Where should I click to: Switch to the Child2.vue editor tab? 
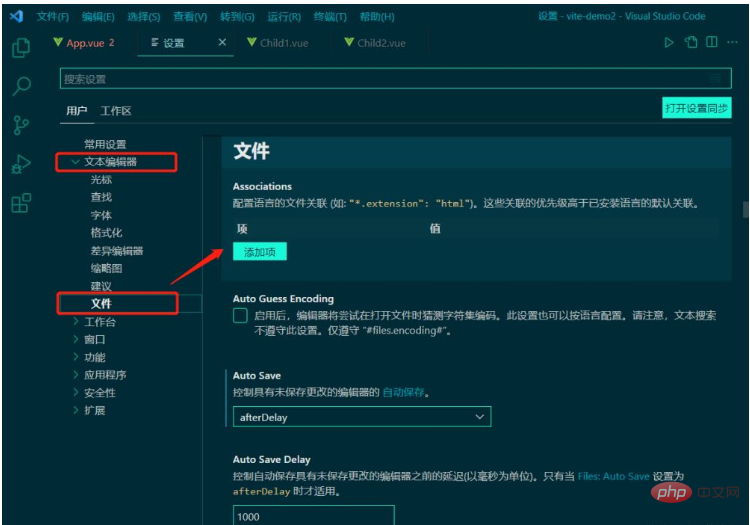pos(375,43)
